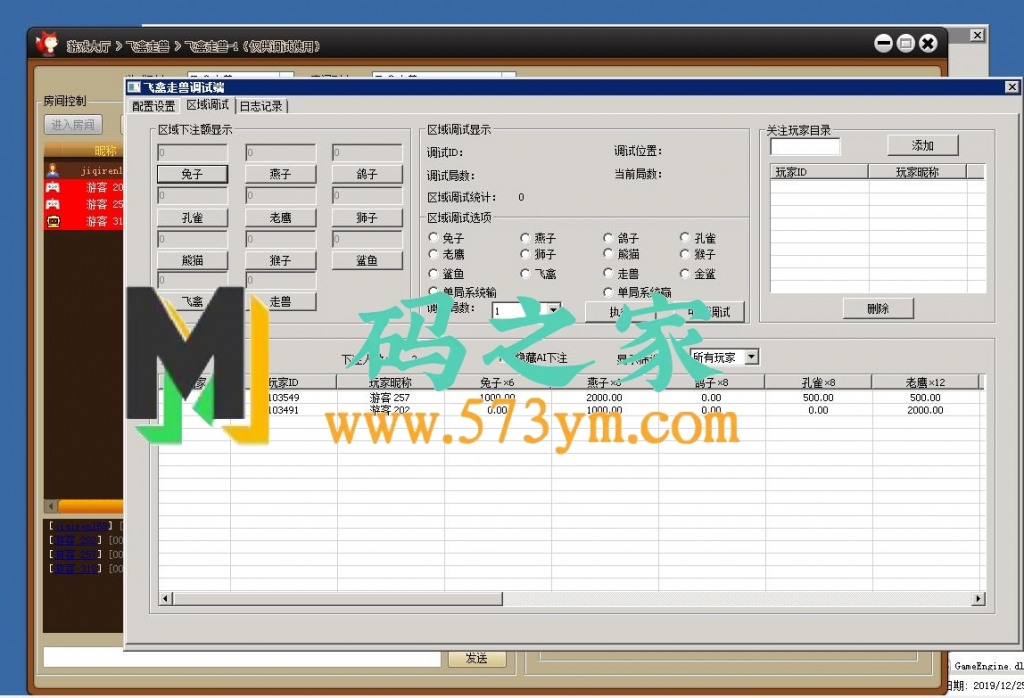Image resolution: width=1024 pixels, height=698 pixels.
Task: Click the 孔雀×8 column header in the bet table
Action: 818,382
